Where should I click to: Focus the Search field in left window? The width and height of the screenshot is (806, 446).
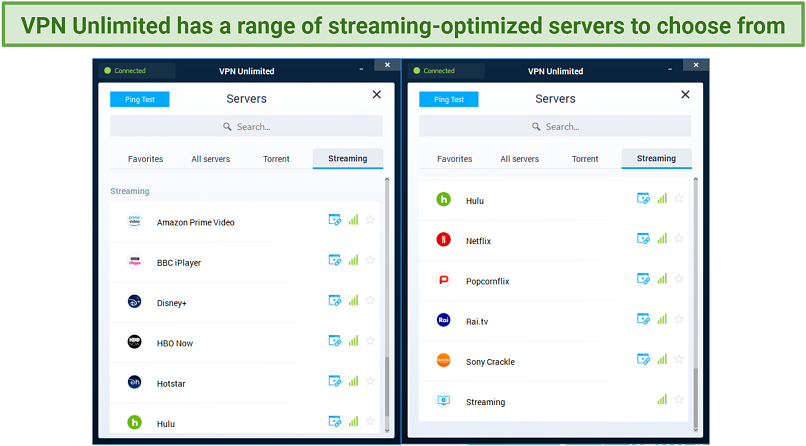pyautogui.click(x=246, y=126)
